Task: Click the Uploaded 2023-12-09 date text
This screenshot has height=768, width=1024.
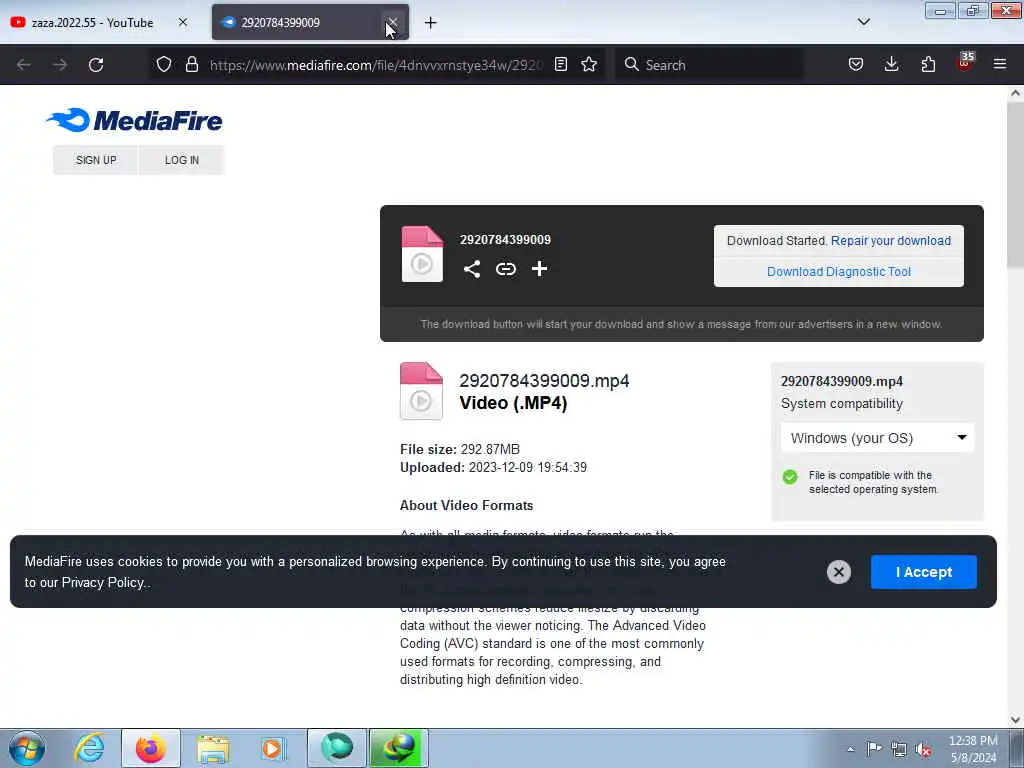Action: pyautogui.click(x=493, y=468)
